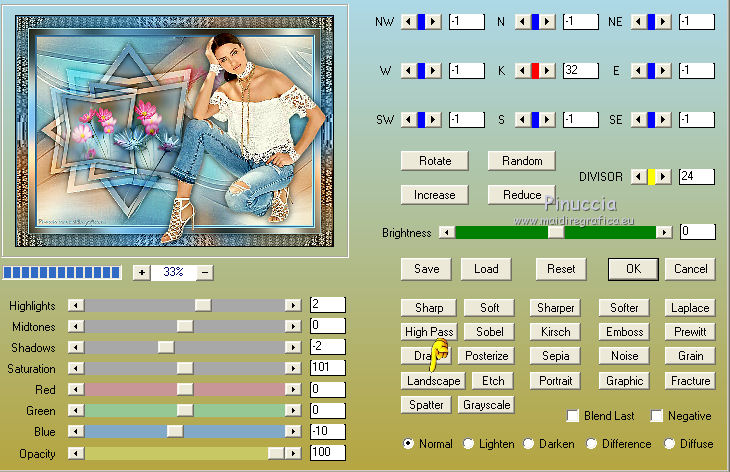Apply the Fracture preset
The width and height of the screenshot is (730, 472).
pos(690,381)
